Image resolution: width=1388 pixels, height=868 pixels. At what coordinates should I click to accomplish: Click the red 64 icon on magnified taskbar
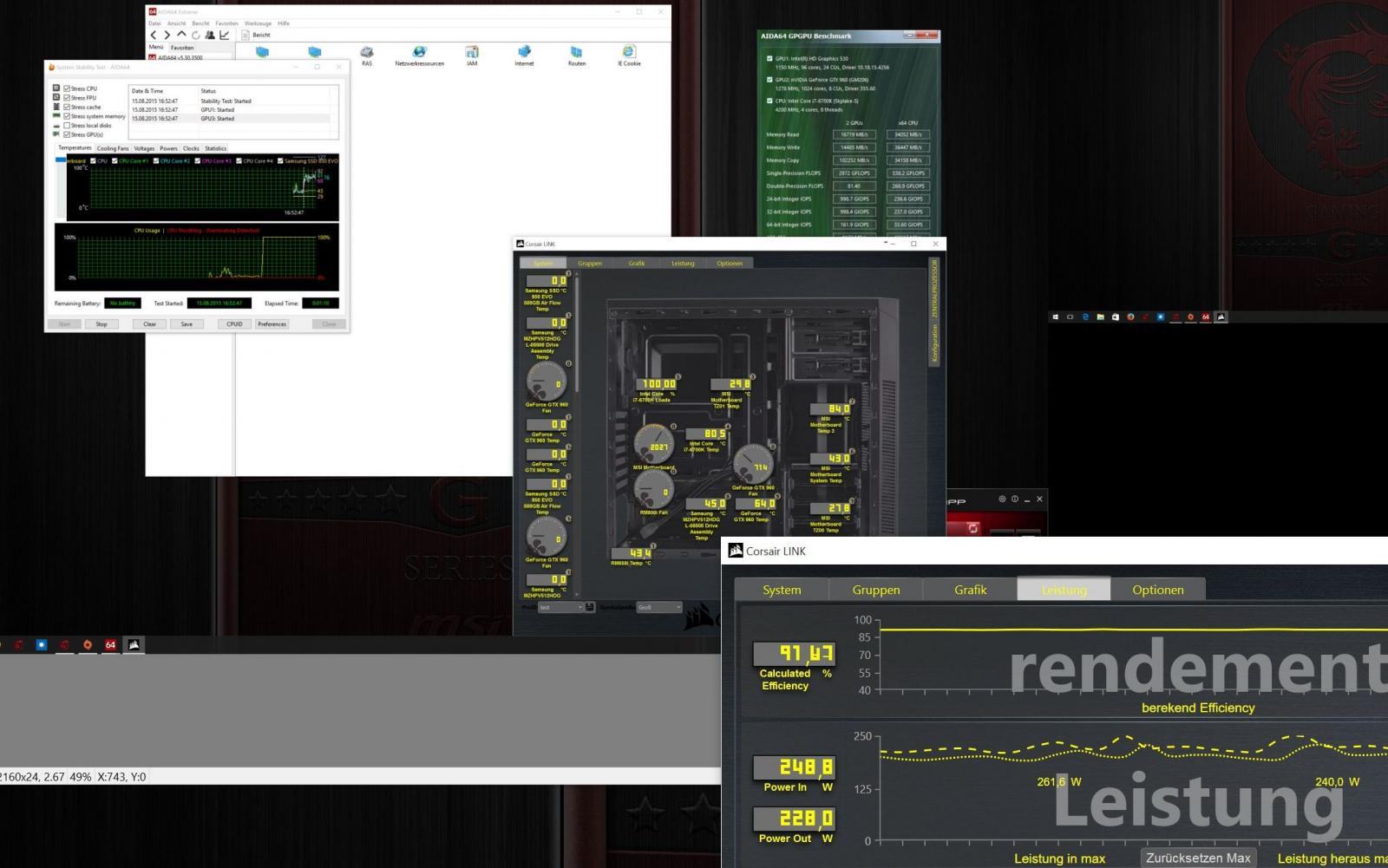pos(110,645)
